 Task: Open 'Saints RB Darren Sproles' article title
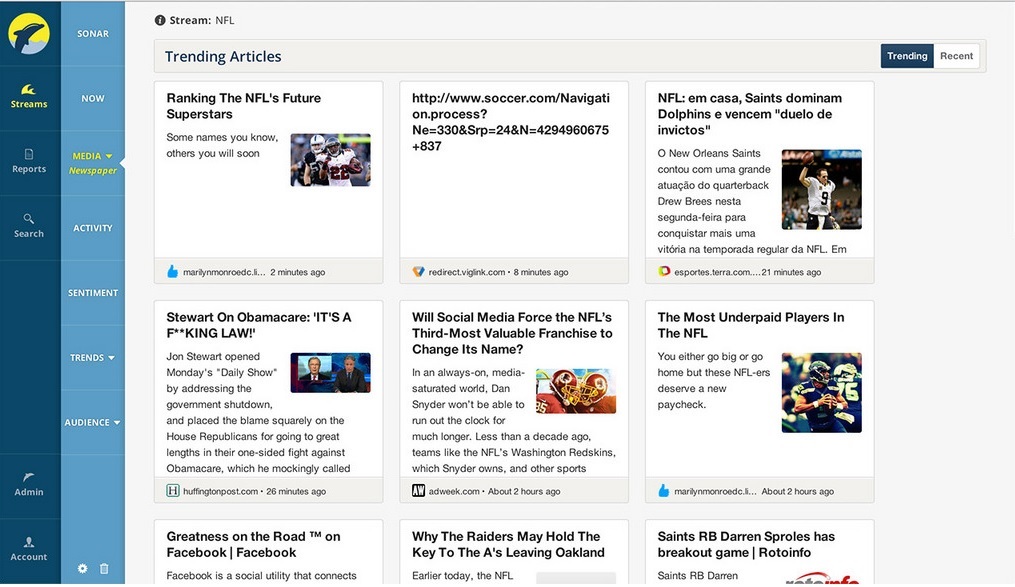[746, 544]
